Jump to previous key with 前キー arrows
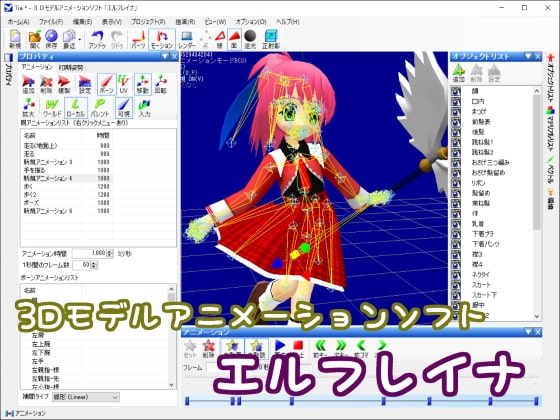This screenshot has height=420, width=560. (x=321, y=349)
